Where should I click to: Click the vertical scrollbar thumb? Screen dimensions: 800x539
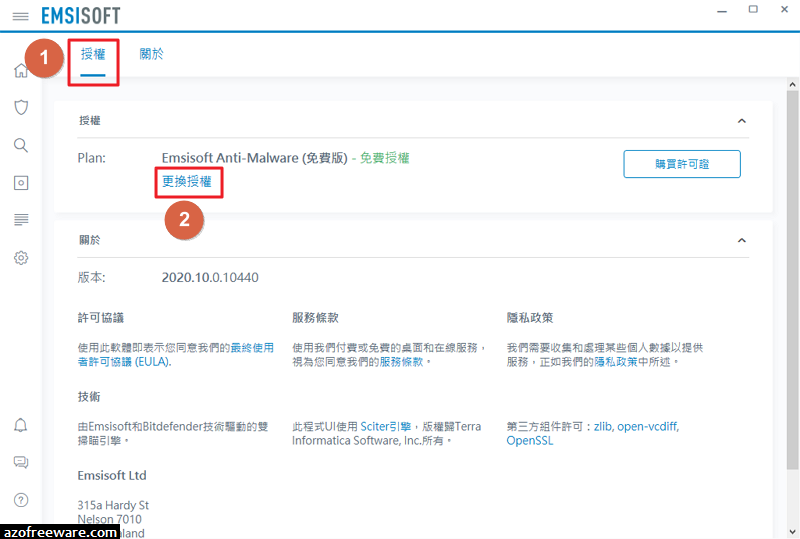(x=792, y=280)
